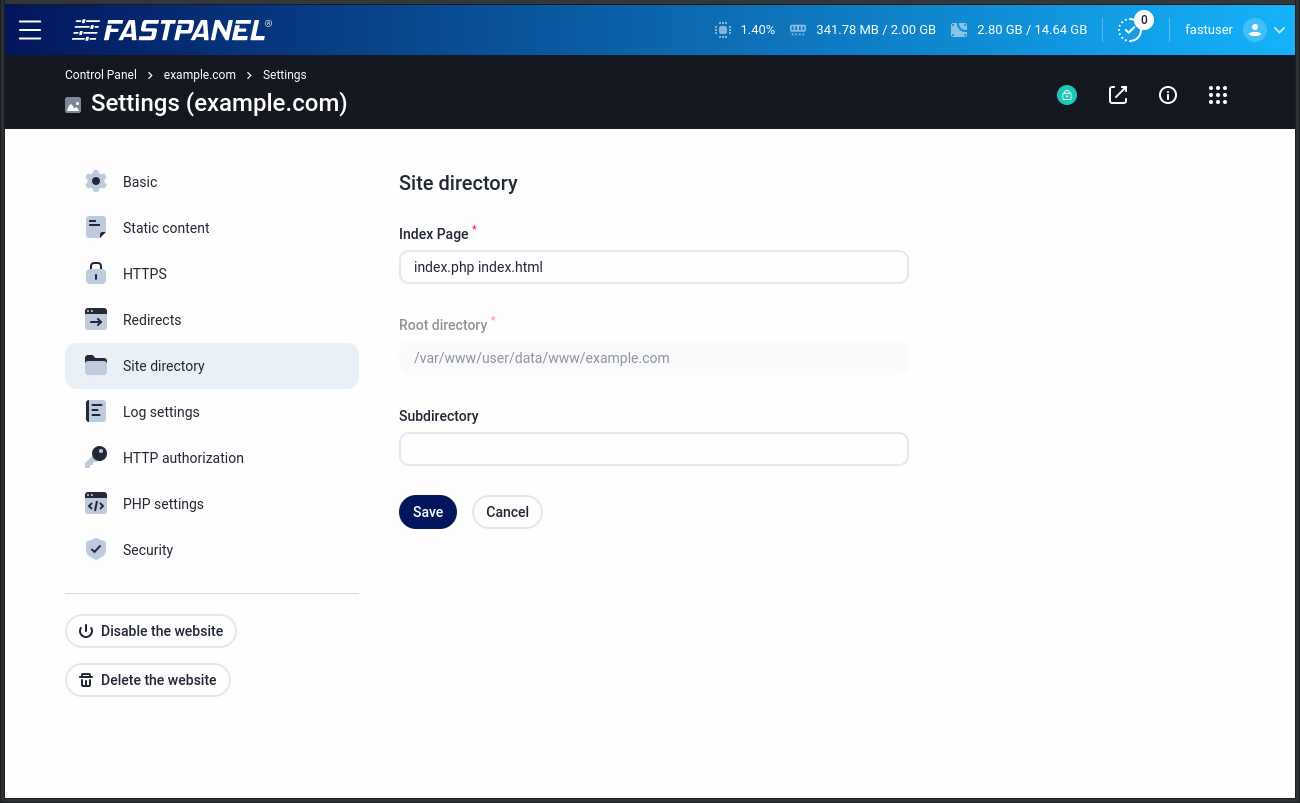Open the task queue notifications icon
The image size is (1300, 803).
[x=1130, y=30]
